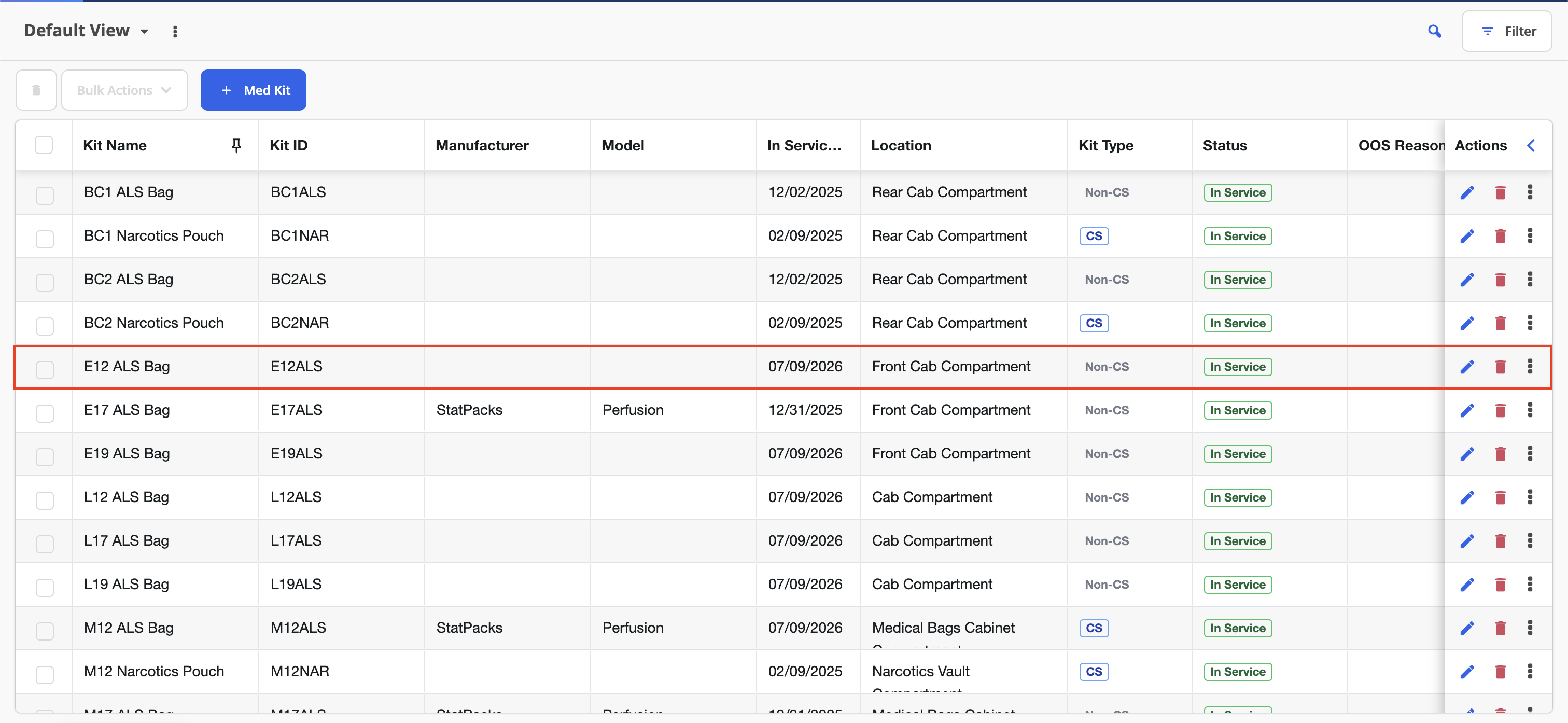Delete the M12 Narcotics Pouch kit

coord(1500,672)
